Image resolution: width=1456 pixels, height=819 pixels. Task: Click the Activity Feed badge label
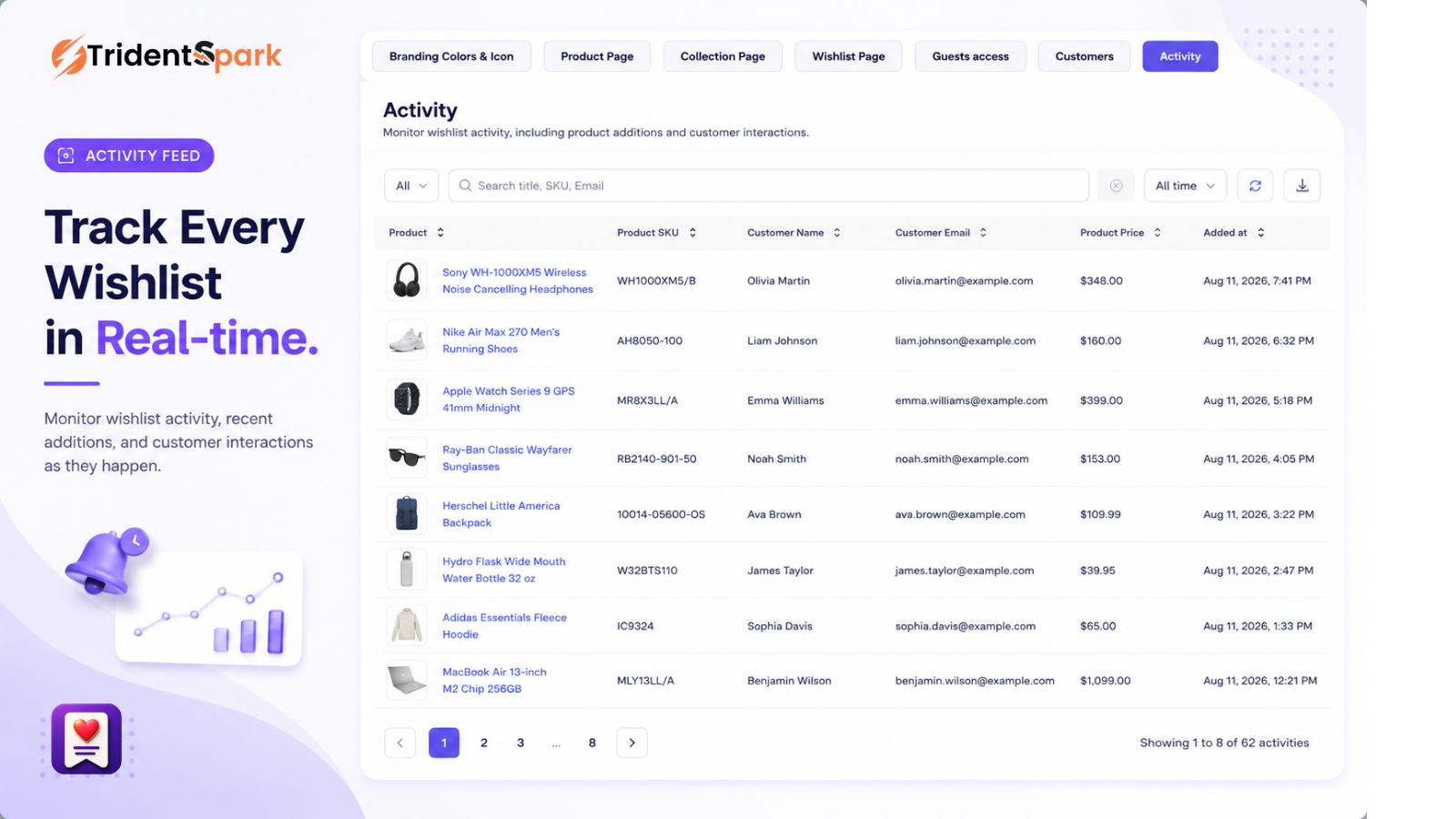point(143,156)
